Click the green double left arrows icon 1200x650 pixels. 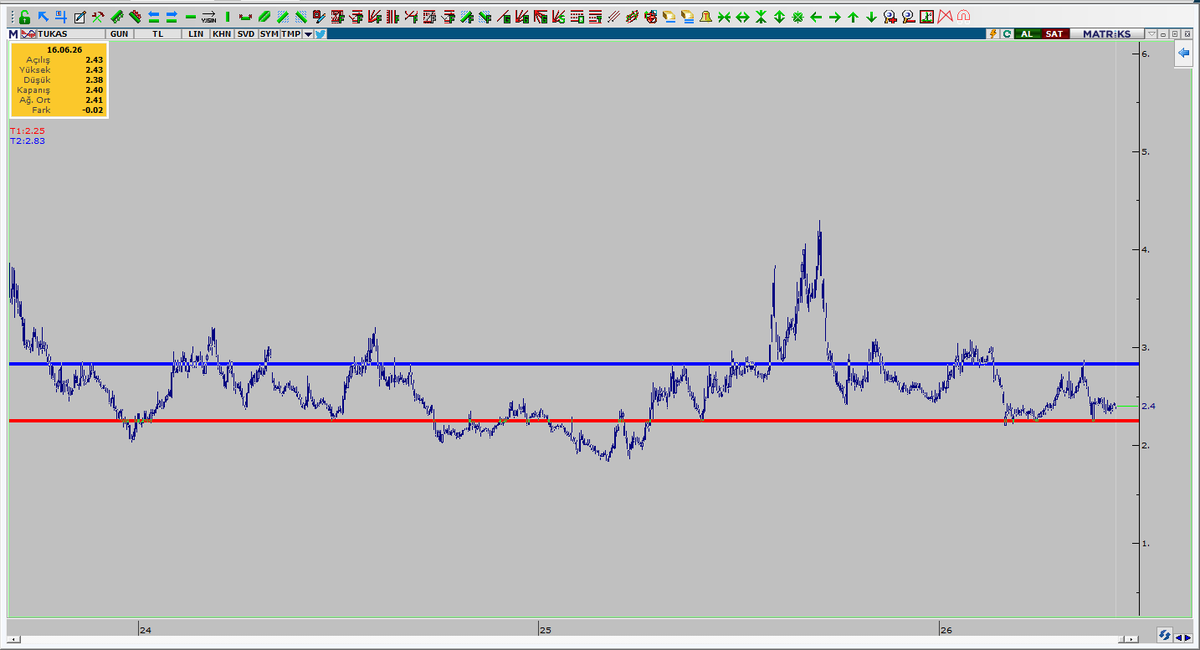click(x=154, y=17)
